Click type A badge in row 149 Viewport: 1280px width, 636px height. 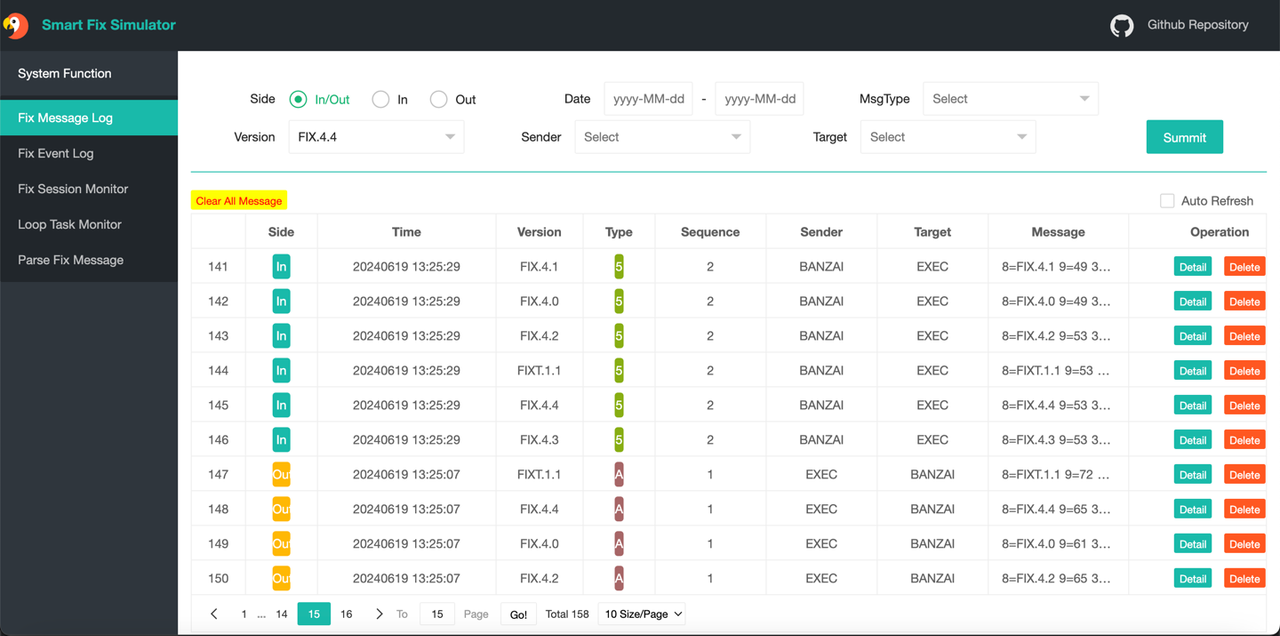(x=619, y=544)
